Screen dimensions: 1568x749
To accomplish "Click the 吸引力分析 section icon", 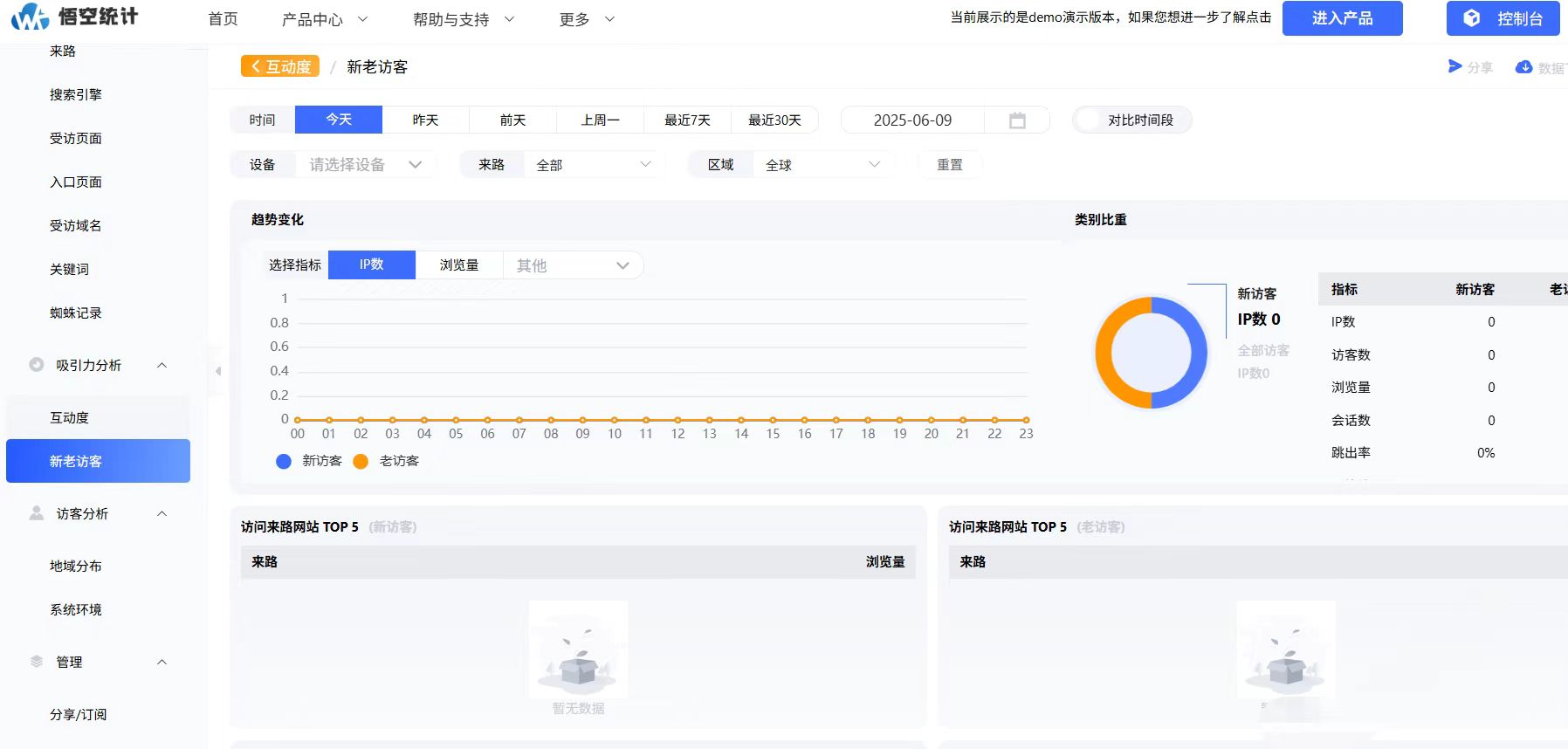I will click(x=36, y=365).
